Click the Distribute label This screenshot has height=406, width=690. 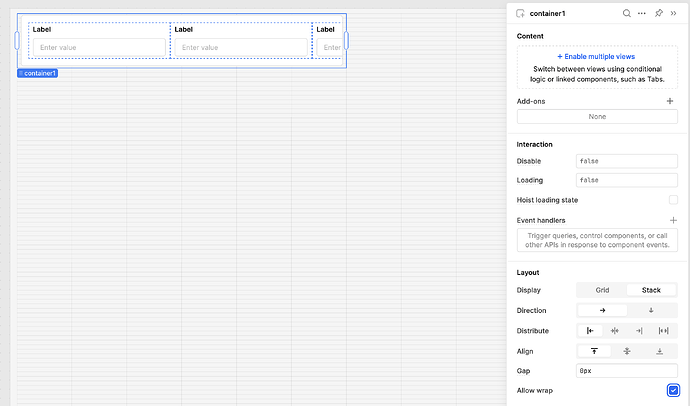tap(532, 331)
